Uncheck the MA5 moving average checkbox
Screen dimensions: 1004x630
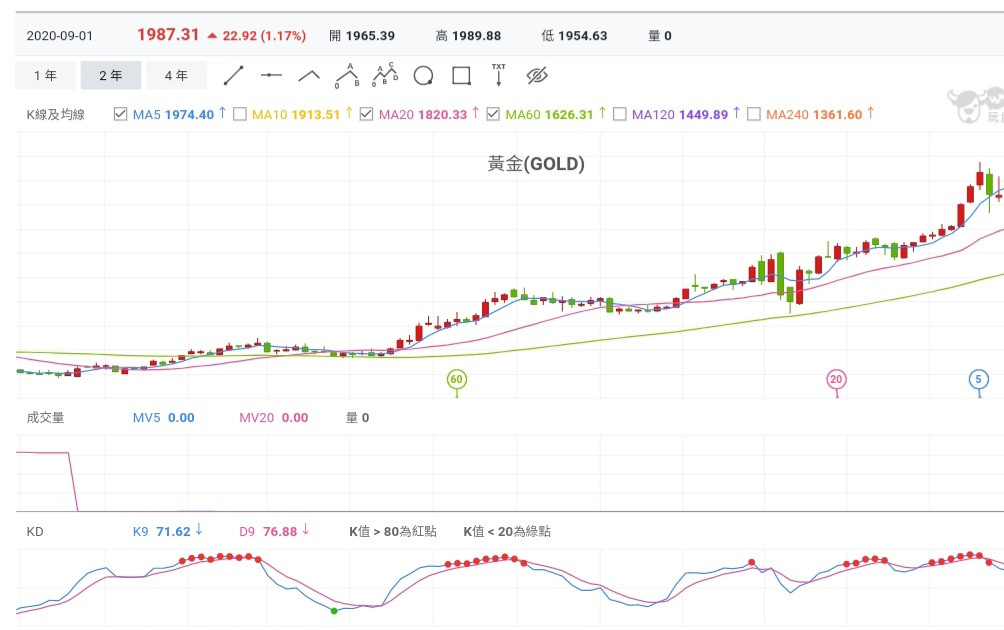(121, 114)
